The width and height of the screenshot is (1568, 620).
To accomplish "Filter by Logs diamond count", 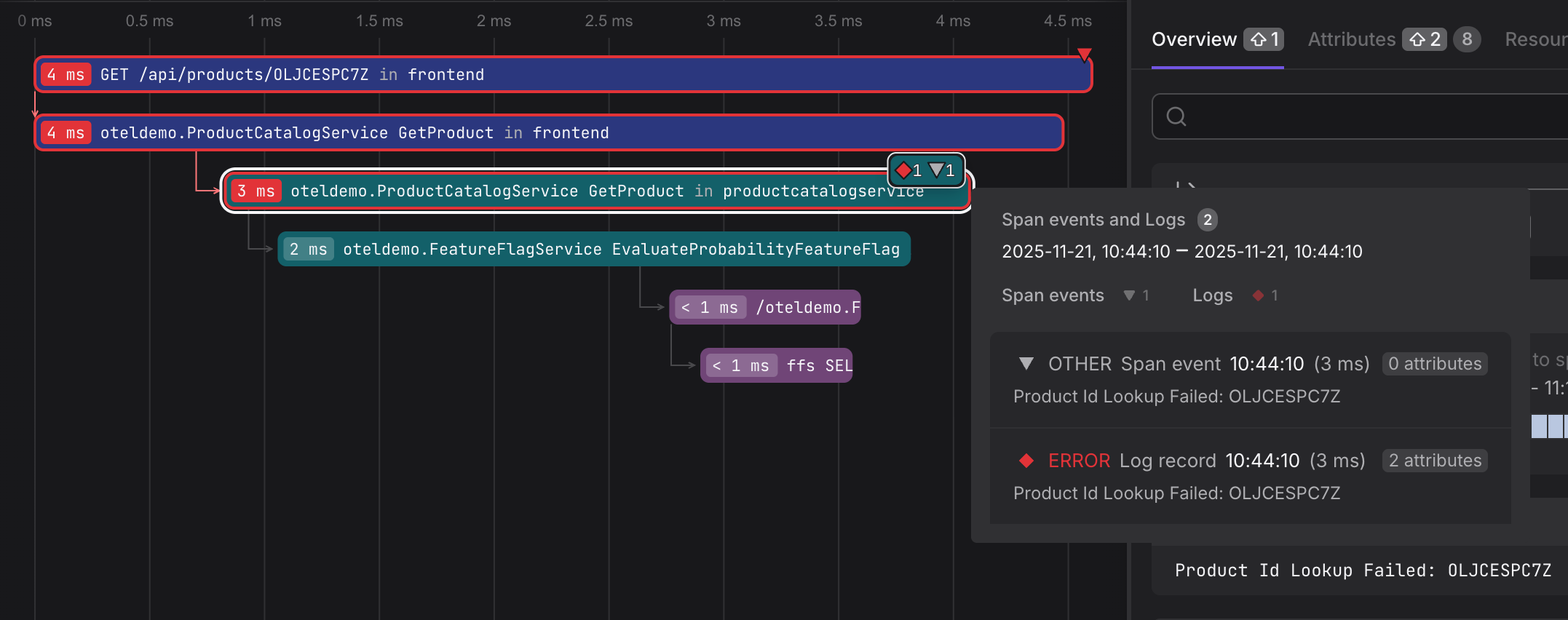I will point(1265,295).
